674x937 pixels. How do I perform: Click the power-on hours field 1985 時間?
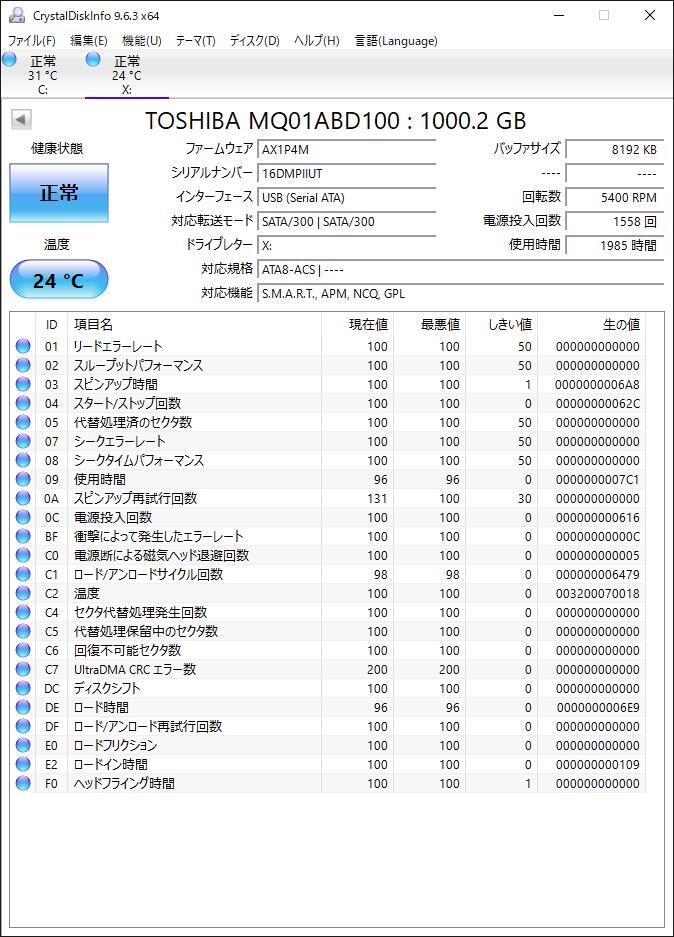pos(614,245)
